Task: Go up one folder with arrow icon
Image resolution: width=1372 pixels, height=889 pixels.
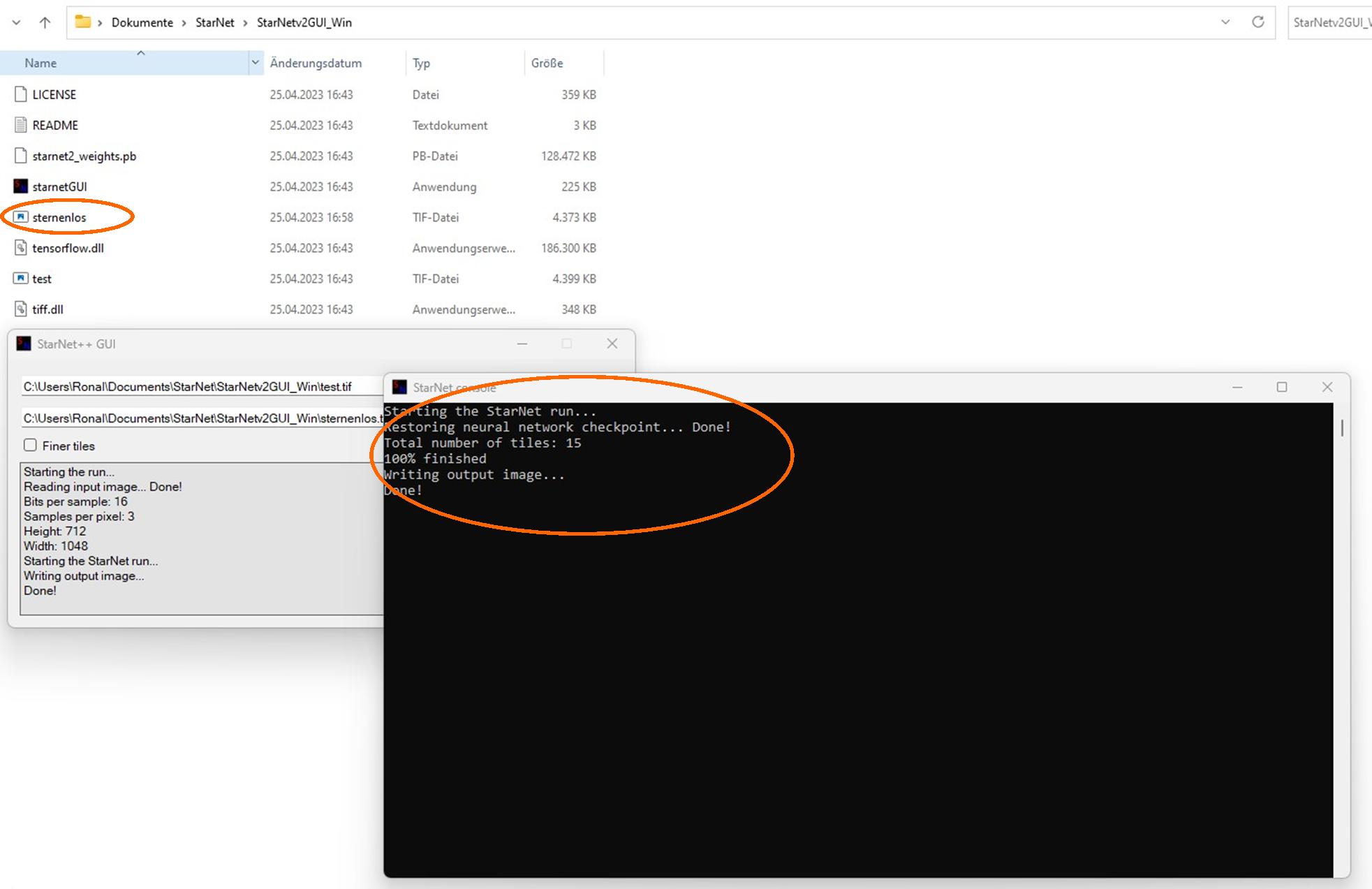Action: (x=45, y=22)
